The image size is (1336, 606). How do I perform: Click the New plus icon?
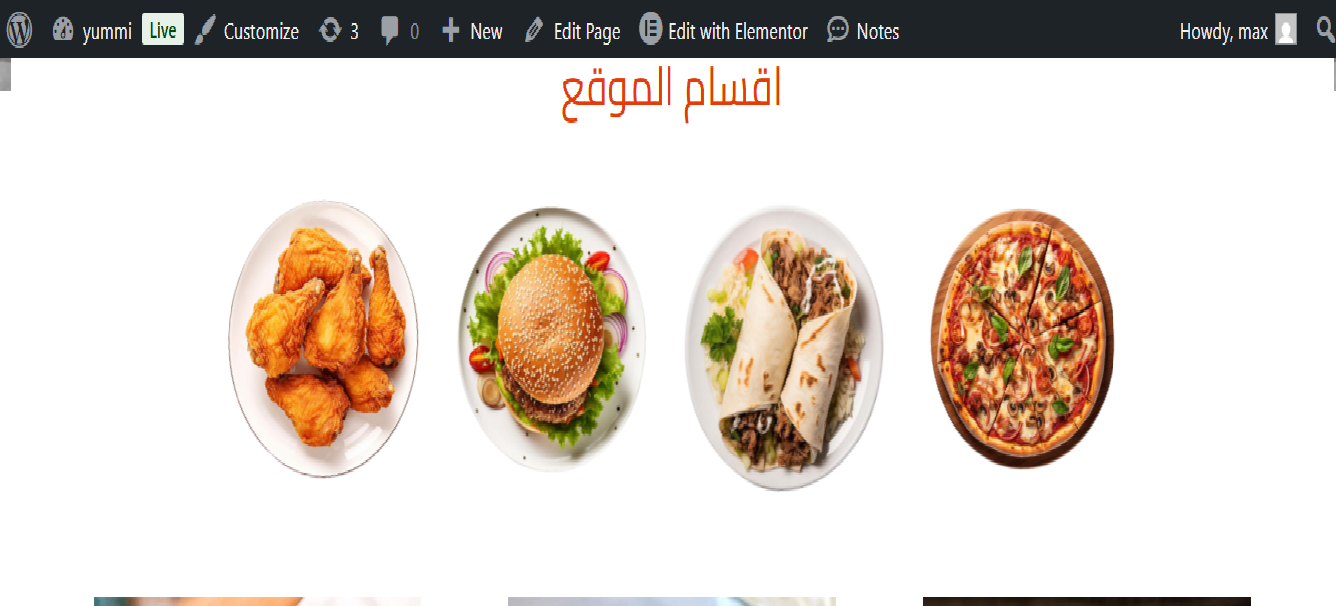pyautogui.click(x=451, y=31)
